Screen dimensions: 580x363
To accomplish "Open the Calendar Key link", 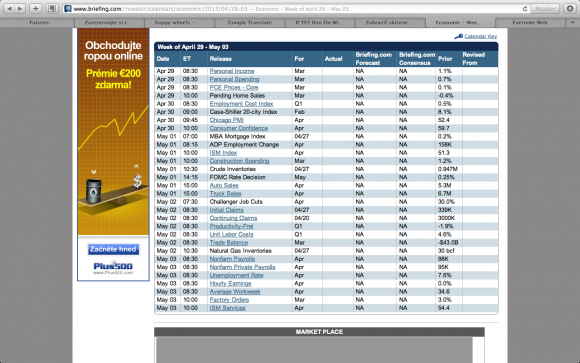I will [480, 36].
